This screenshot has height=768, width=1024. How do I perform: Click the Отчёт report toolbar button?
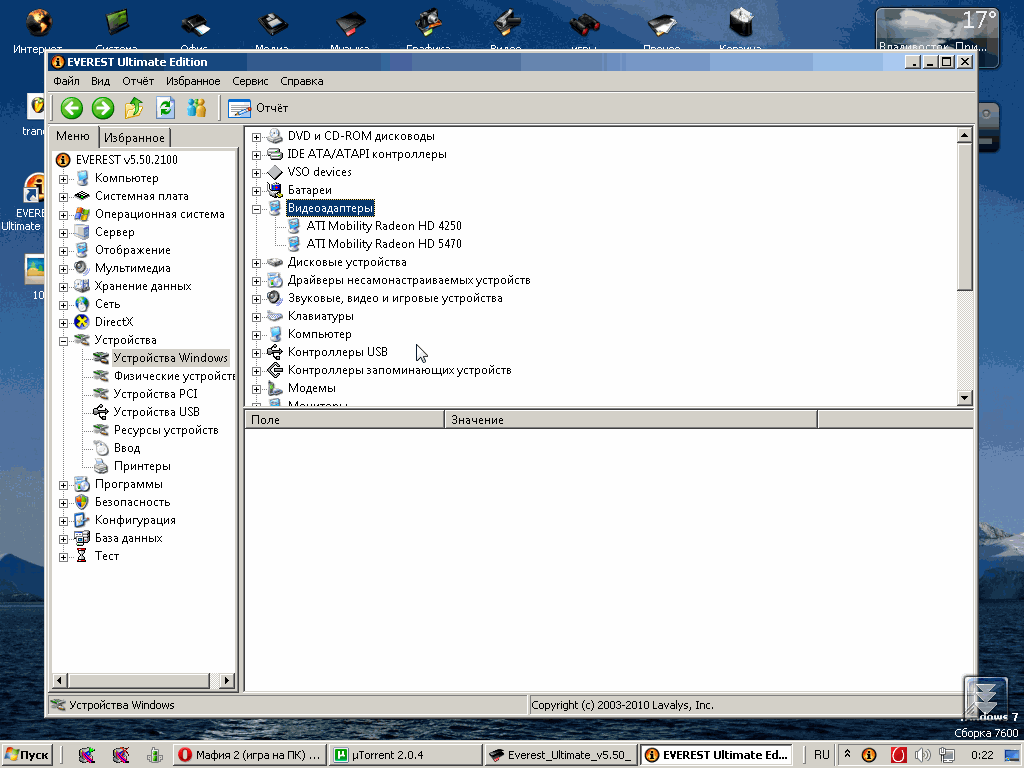(x=258, y=108)
